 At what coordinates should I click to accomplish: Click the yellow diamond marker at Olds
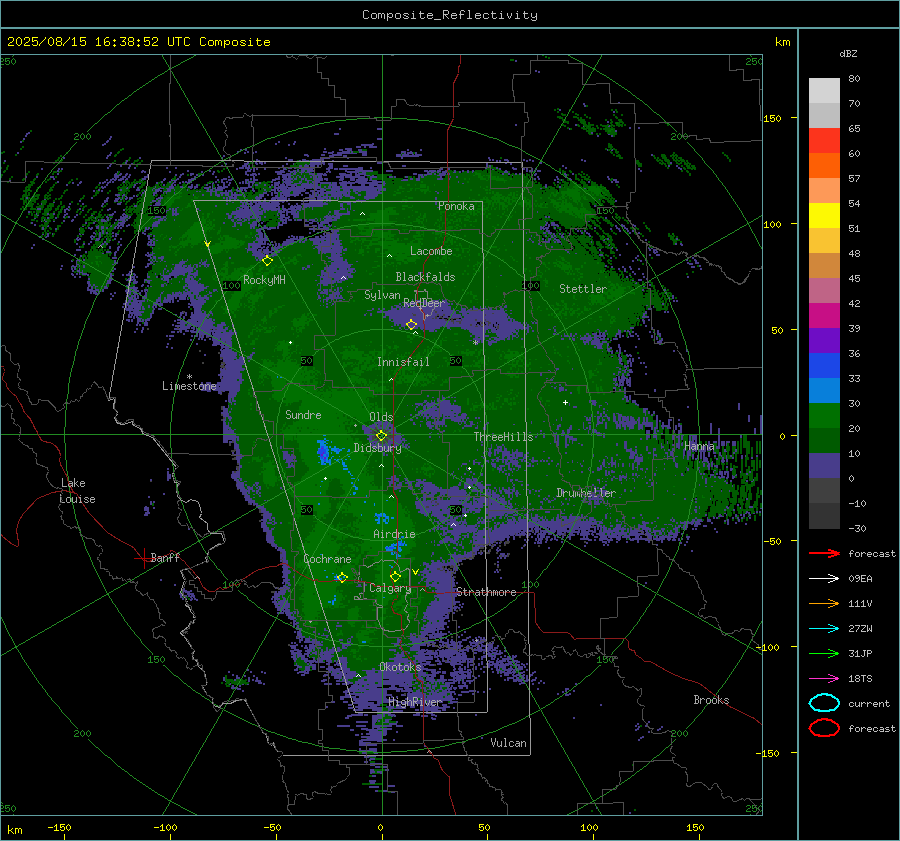tap(382, 436)
